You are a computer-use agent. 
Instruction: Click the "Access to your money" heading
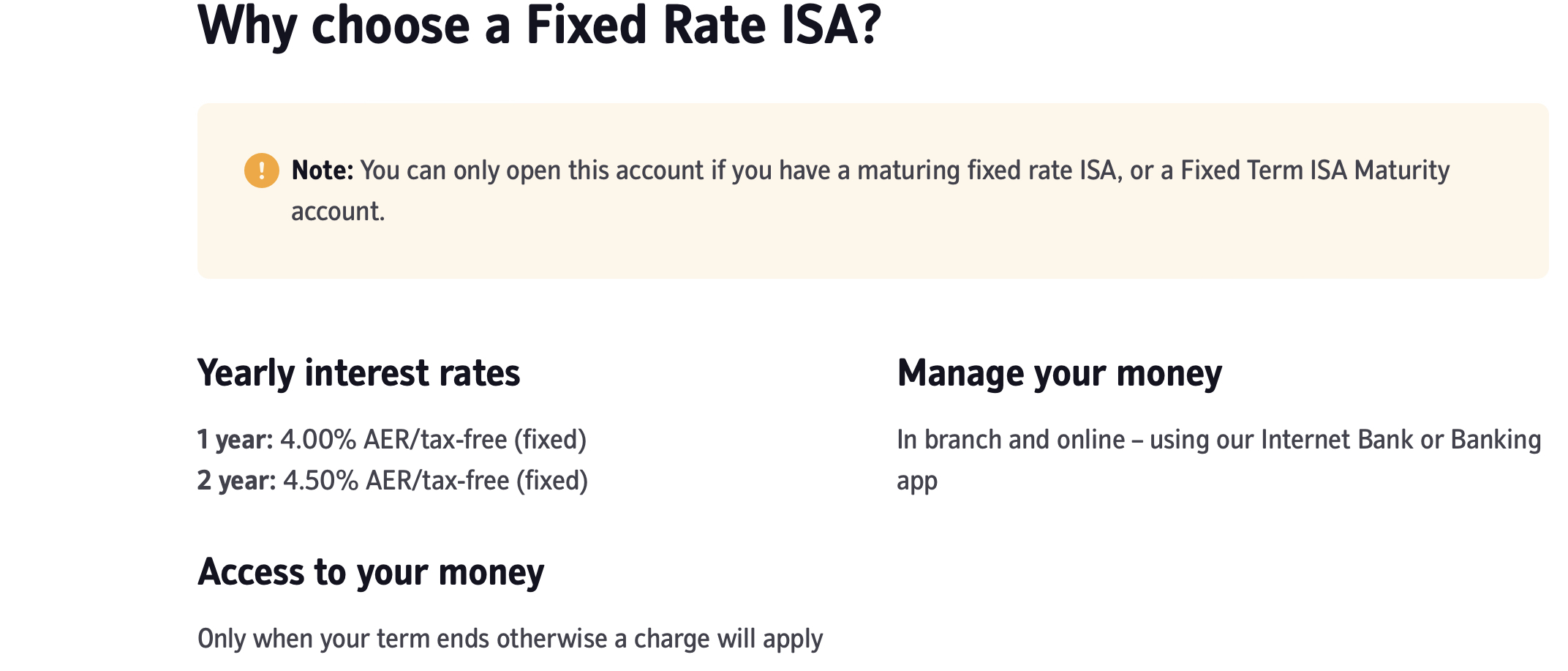371,572
